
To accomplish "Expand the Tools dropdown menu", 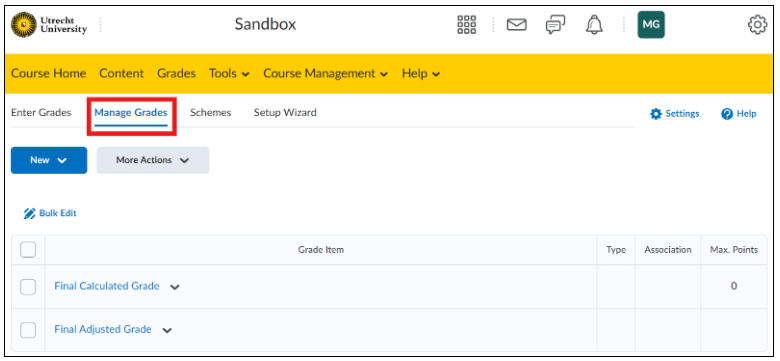I will pyautogui.click(x=229, y=74).
